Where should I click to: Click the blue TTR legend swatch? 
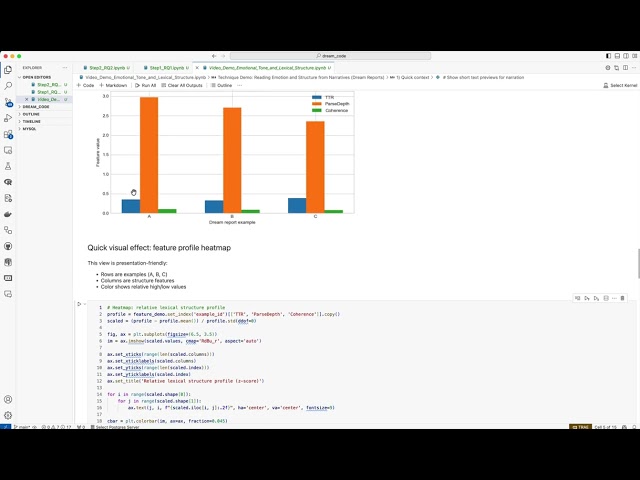tap(317, 97)
